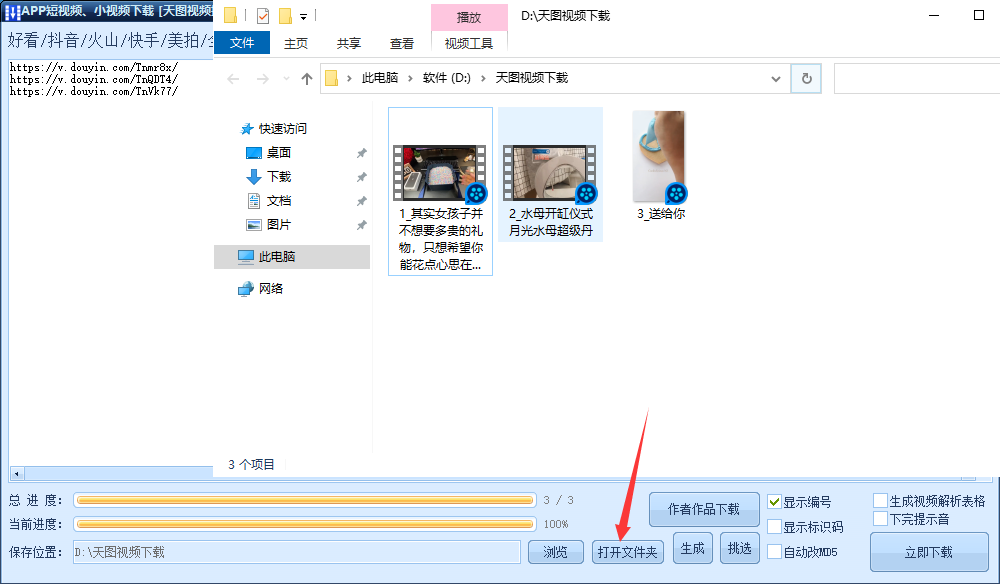Open the 视频工具 ribbon tab

tap(469, 43)
